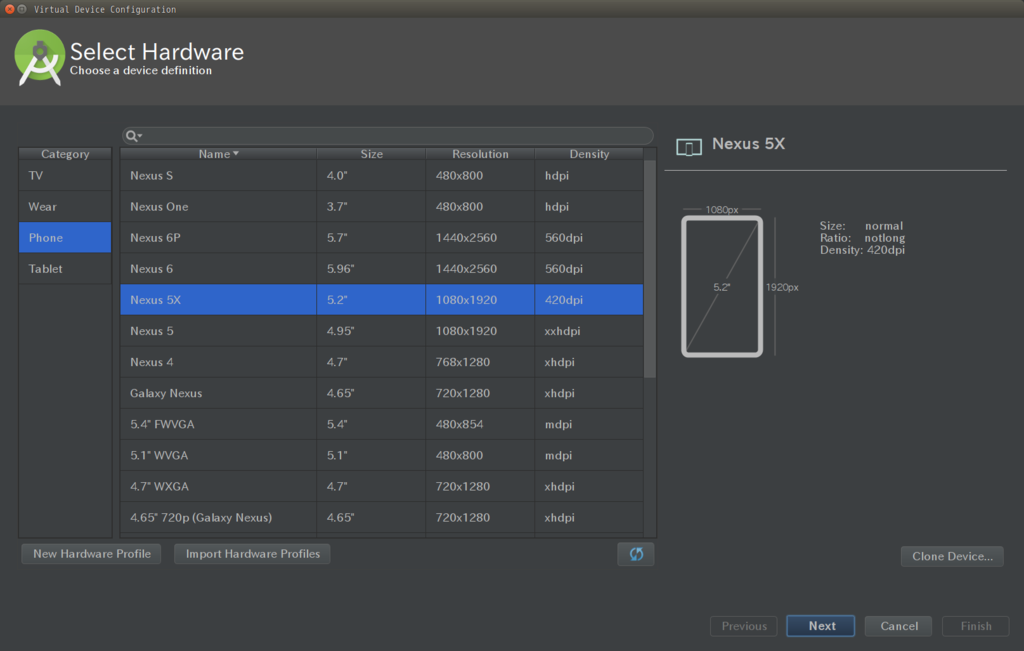Select the Nexus 5X device row

[381, 300]
